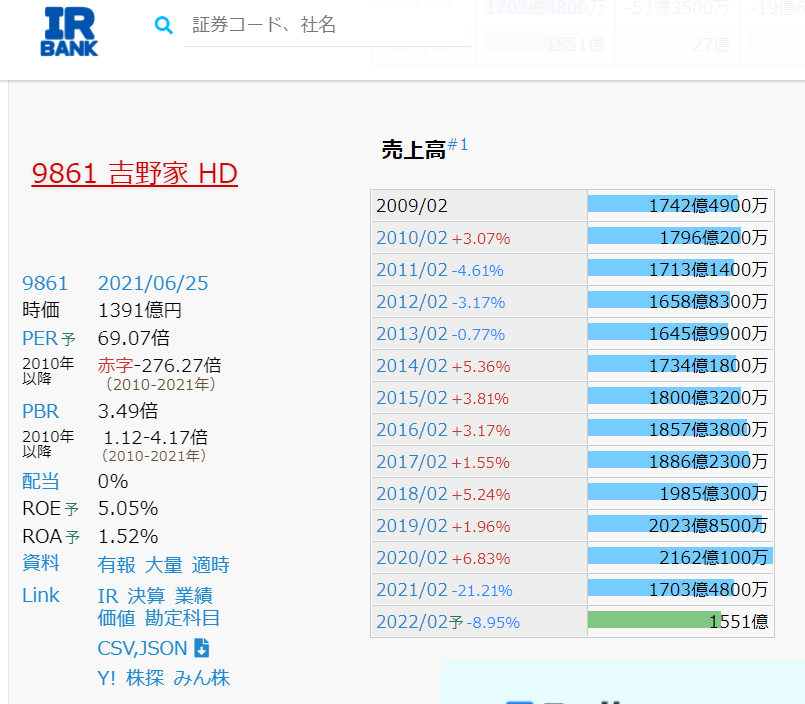
Task: Click the 3.49倍 PBR value
Action: click(x=128, y=411)
